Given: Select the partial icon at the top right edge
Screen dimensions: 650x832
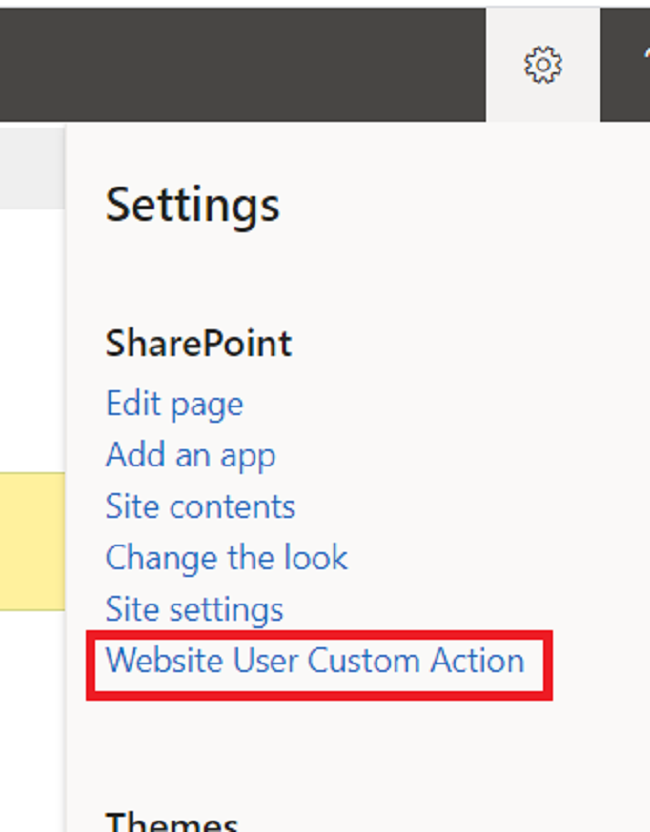Looking at the screenshot, I should 645,50.
